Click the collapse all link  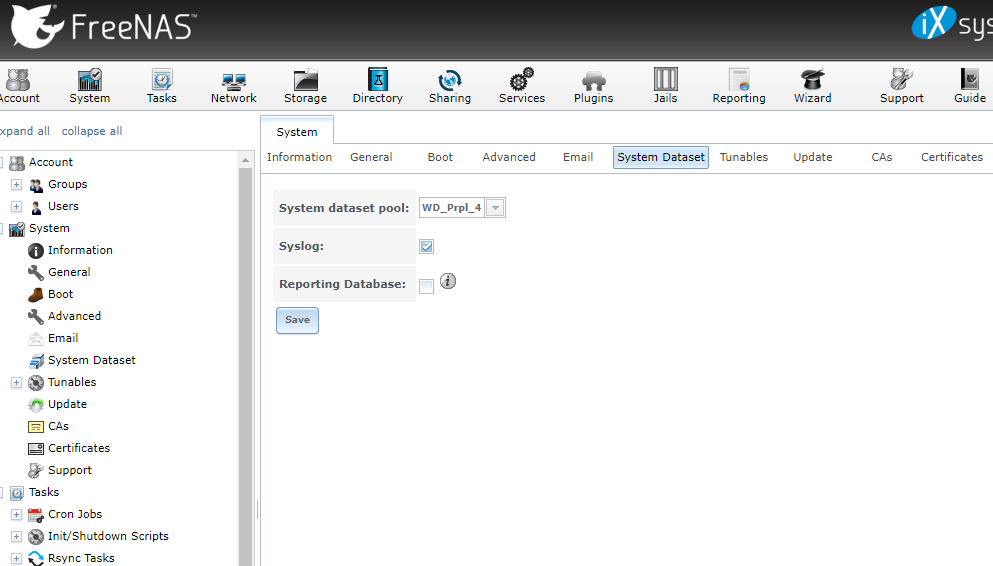pyautogui.click(x=92, y=131)
